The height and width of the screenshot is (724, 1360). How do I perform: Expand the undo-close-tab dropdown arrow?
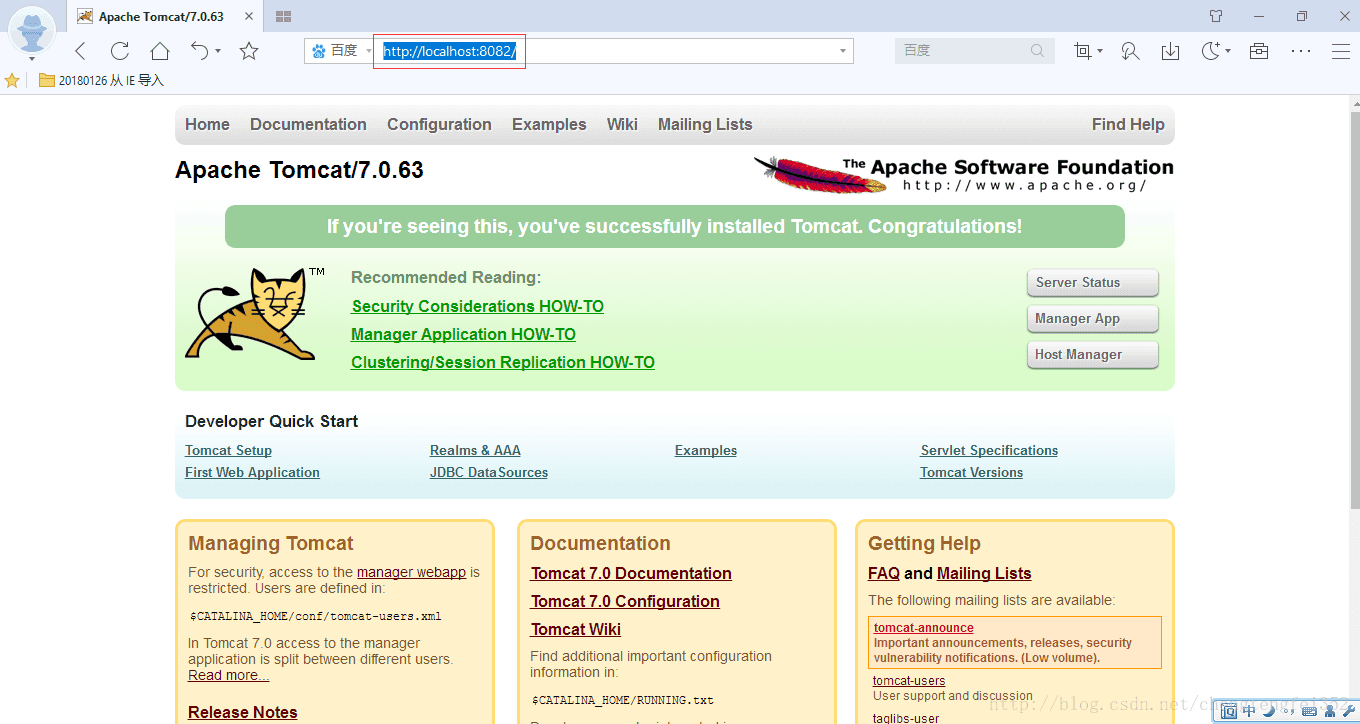coord(218,51)
